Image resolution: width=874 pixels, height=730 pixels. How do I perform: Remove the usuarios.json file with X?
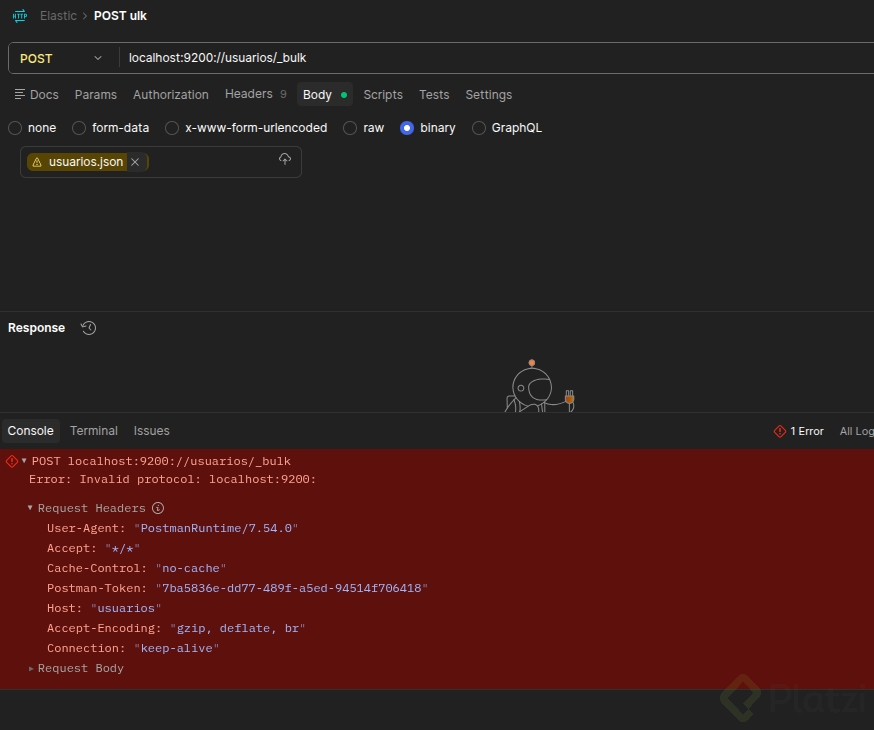click(135, 162)
